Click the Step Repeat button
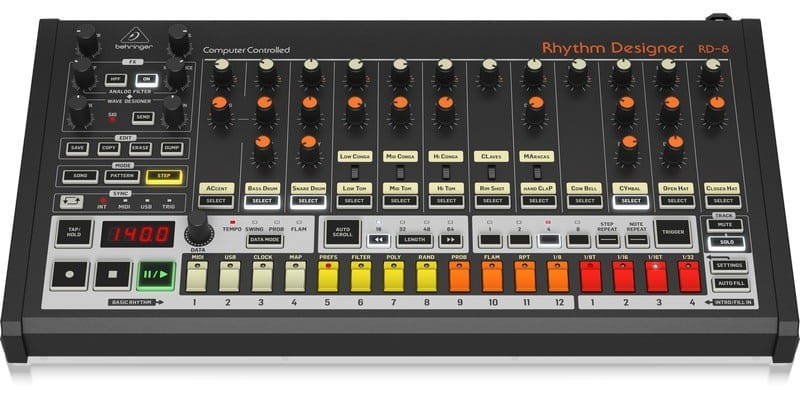The height and width of the screenshot is (402, 800). (607, 240)
